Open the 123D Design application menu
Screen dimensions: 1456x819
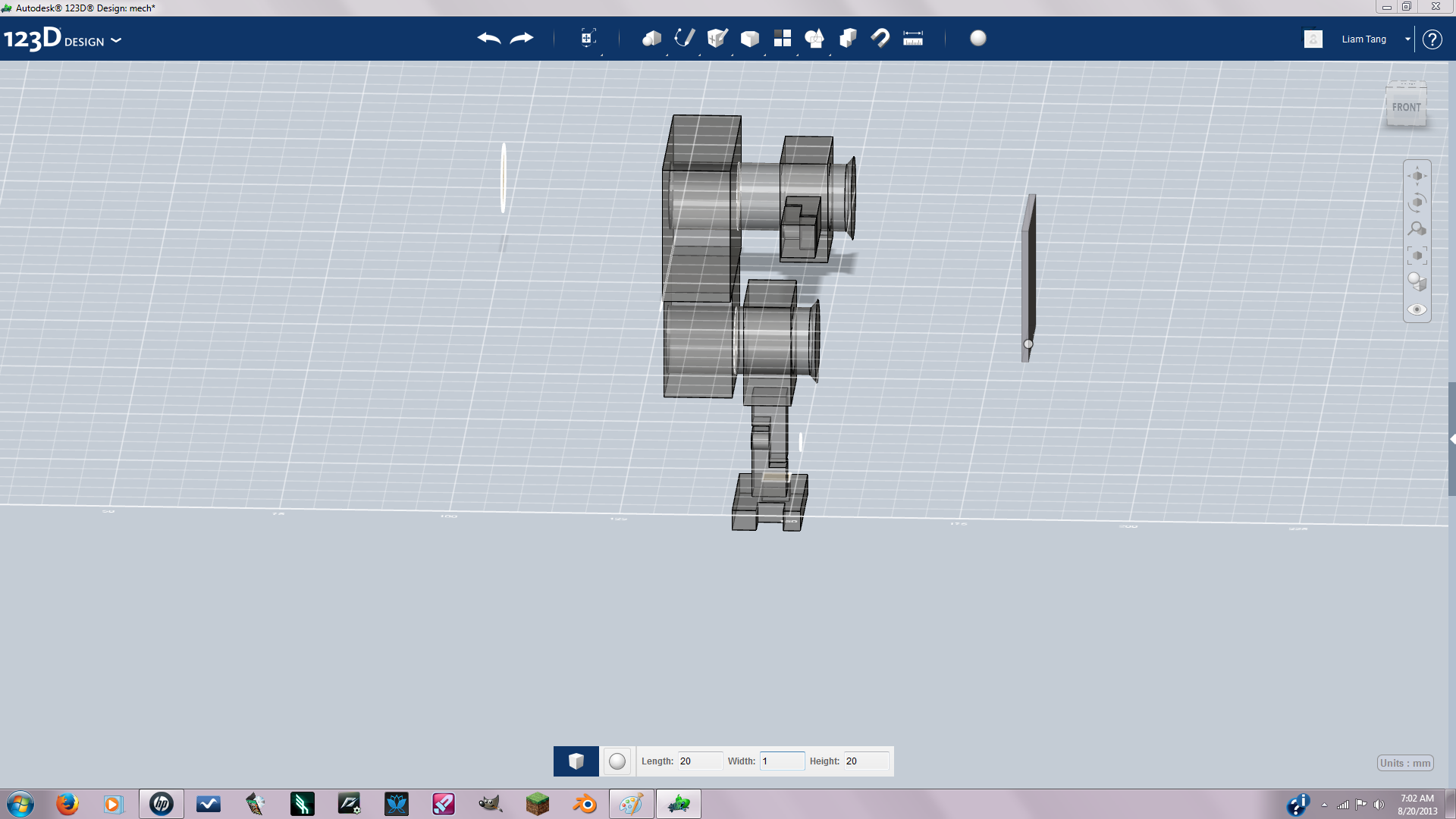coord(62,39)
